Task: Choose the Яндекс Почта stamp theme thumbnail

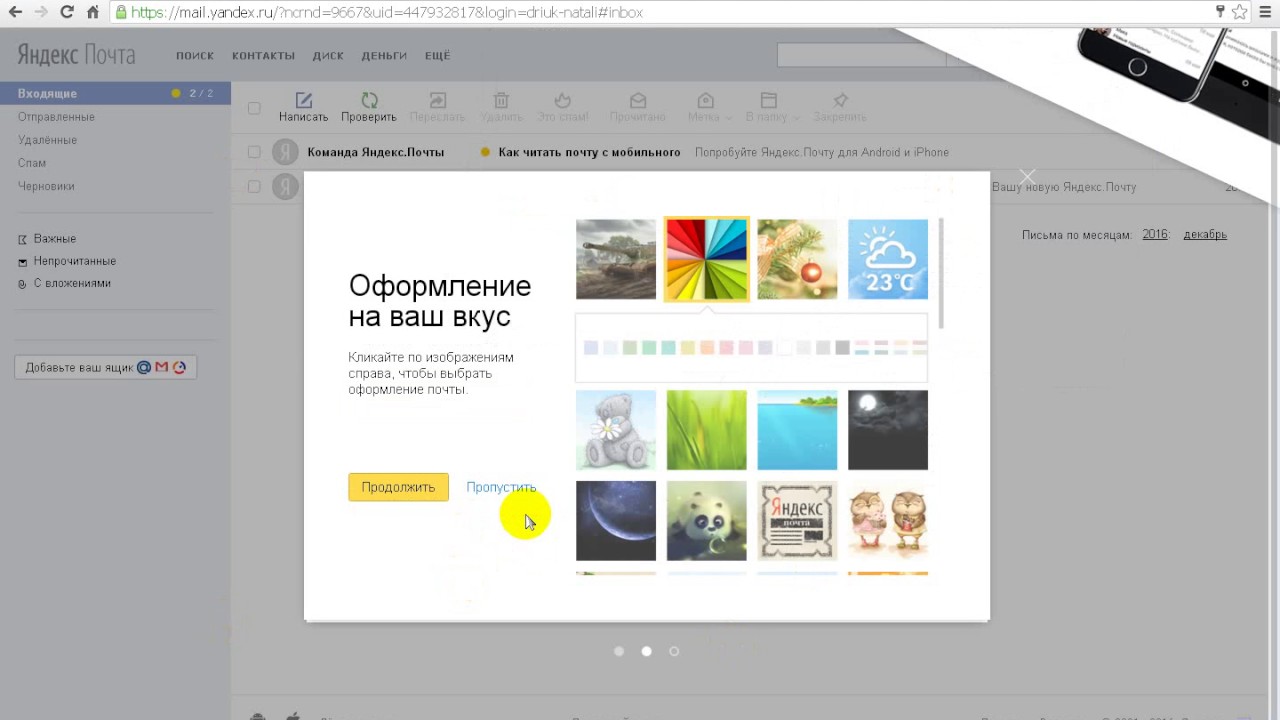Action: pos(797,521)
